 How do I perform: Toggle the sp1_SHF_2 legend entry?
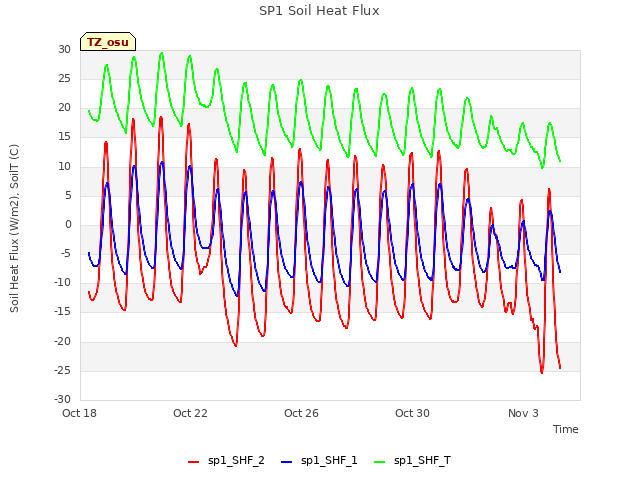pos(226,461)
